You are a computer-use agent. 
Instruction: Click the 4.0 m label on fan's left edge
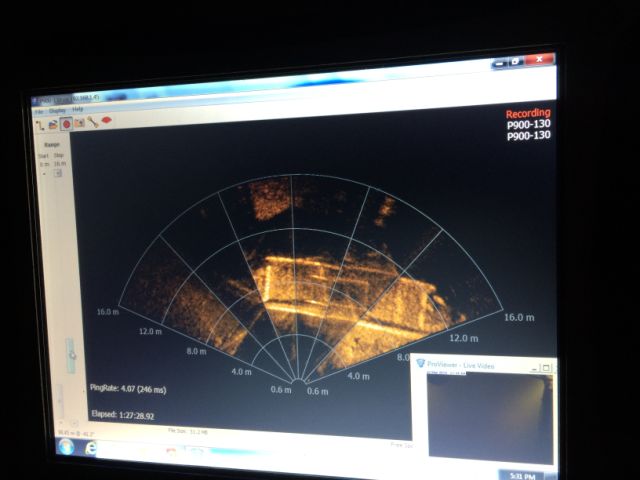tap(241, 372)
